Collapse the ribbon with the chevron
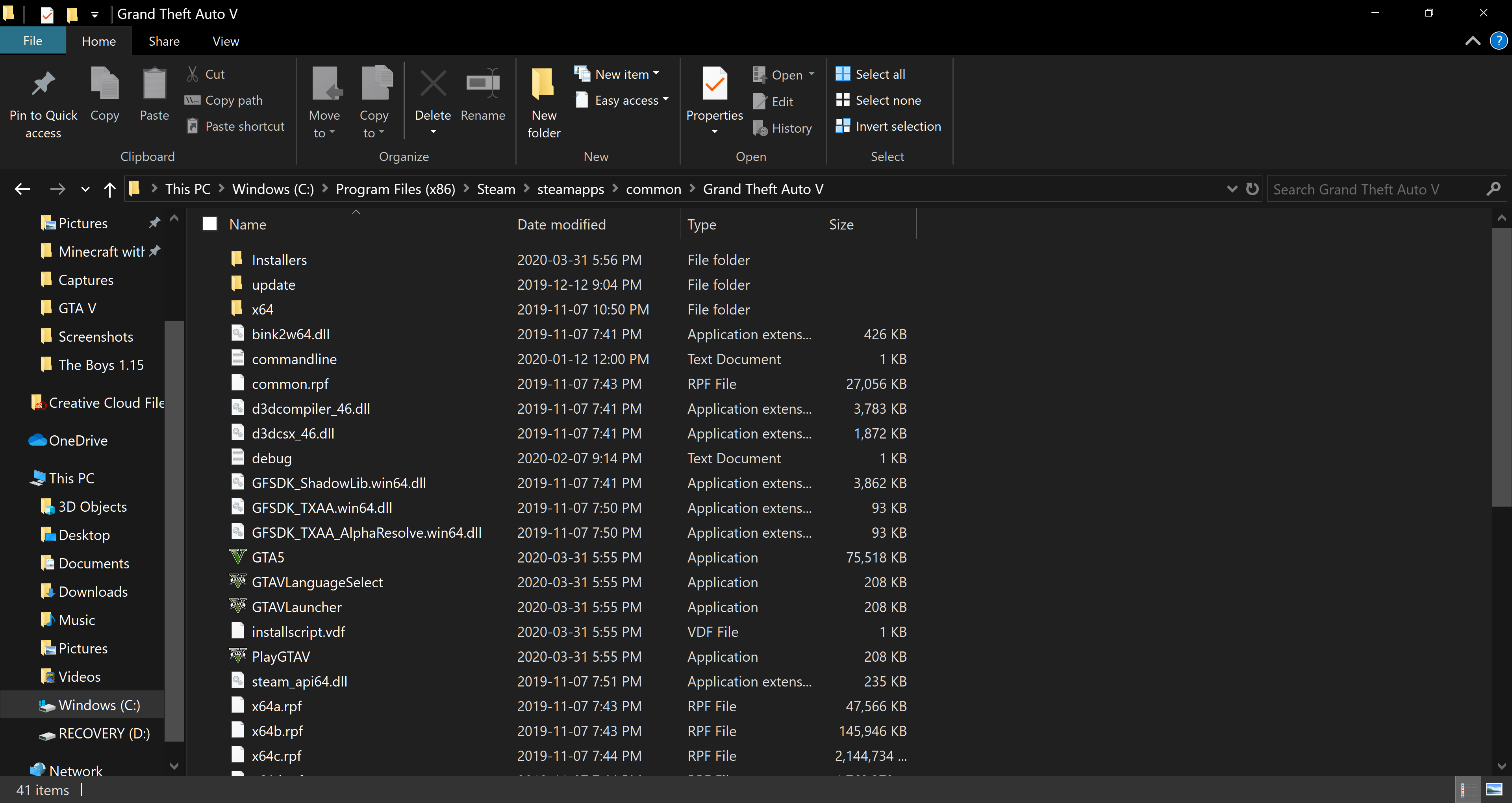Viewport: 1512px width, 803px height. click(1473, 41)
